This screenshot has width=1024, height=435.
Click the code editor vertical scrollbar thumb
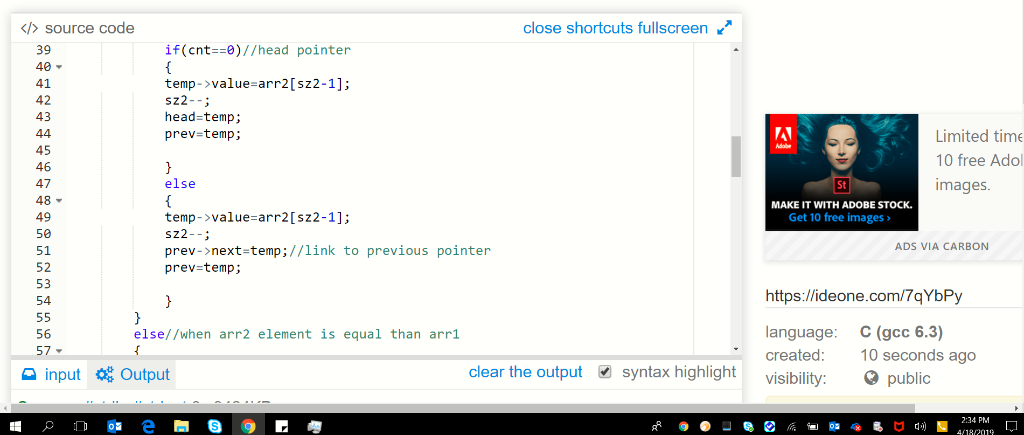736,156
